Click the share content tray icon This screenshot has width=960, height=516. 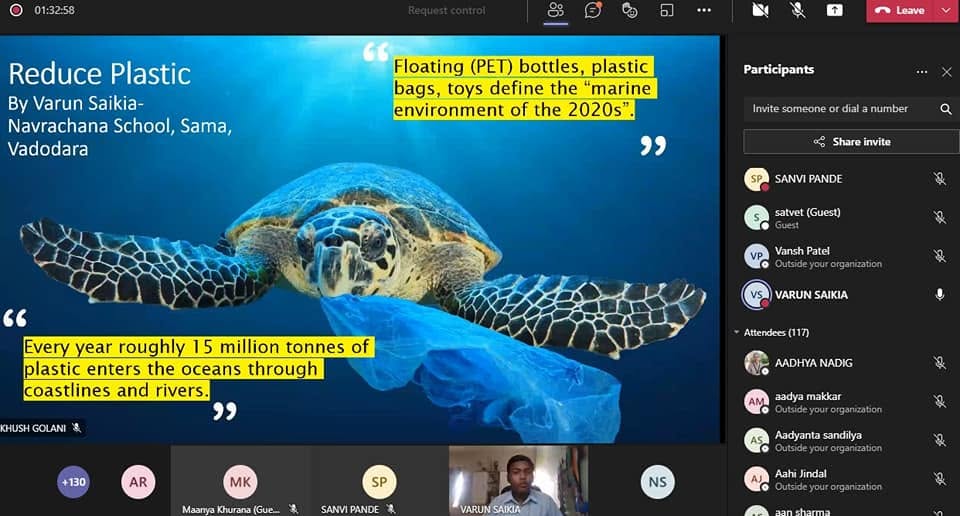(834, 10)
